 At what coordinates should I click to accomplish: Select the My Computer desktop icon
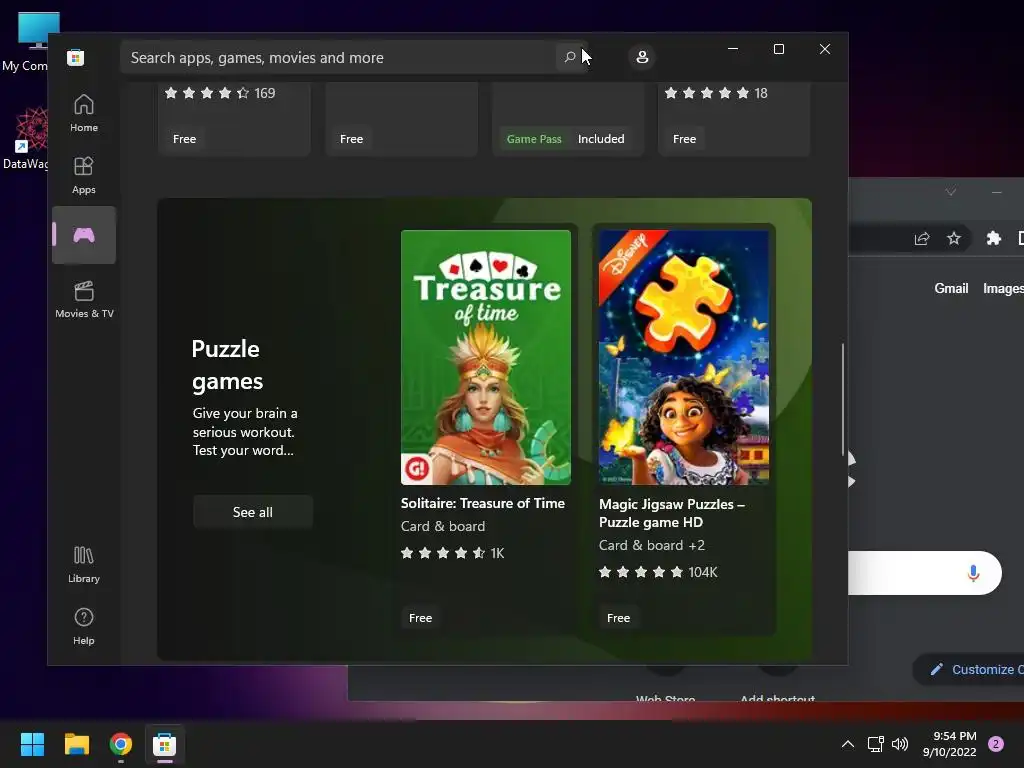point(26,42)
